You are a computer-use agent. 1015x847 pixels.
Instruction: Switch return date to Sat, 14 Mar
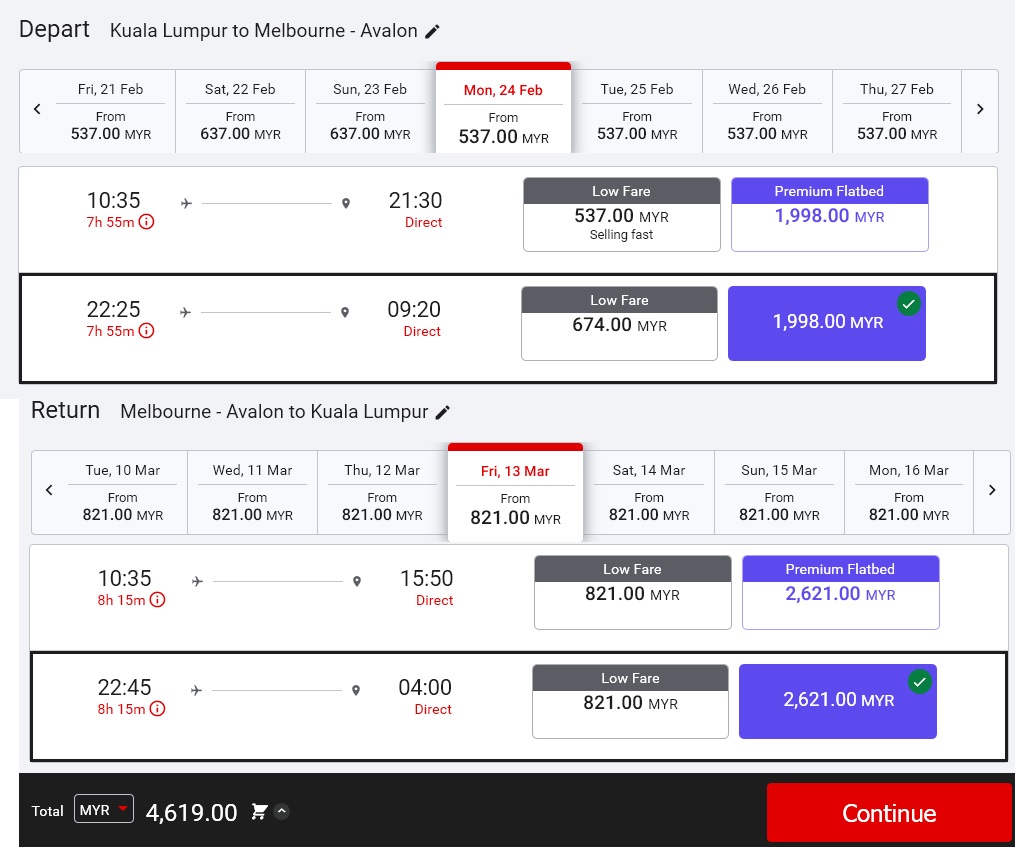click(x=649, y=491)
